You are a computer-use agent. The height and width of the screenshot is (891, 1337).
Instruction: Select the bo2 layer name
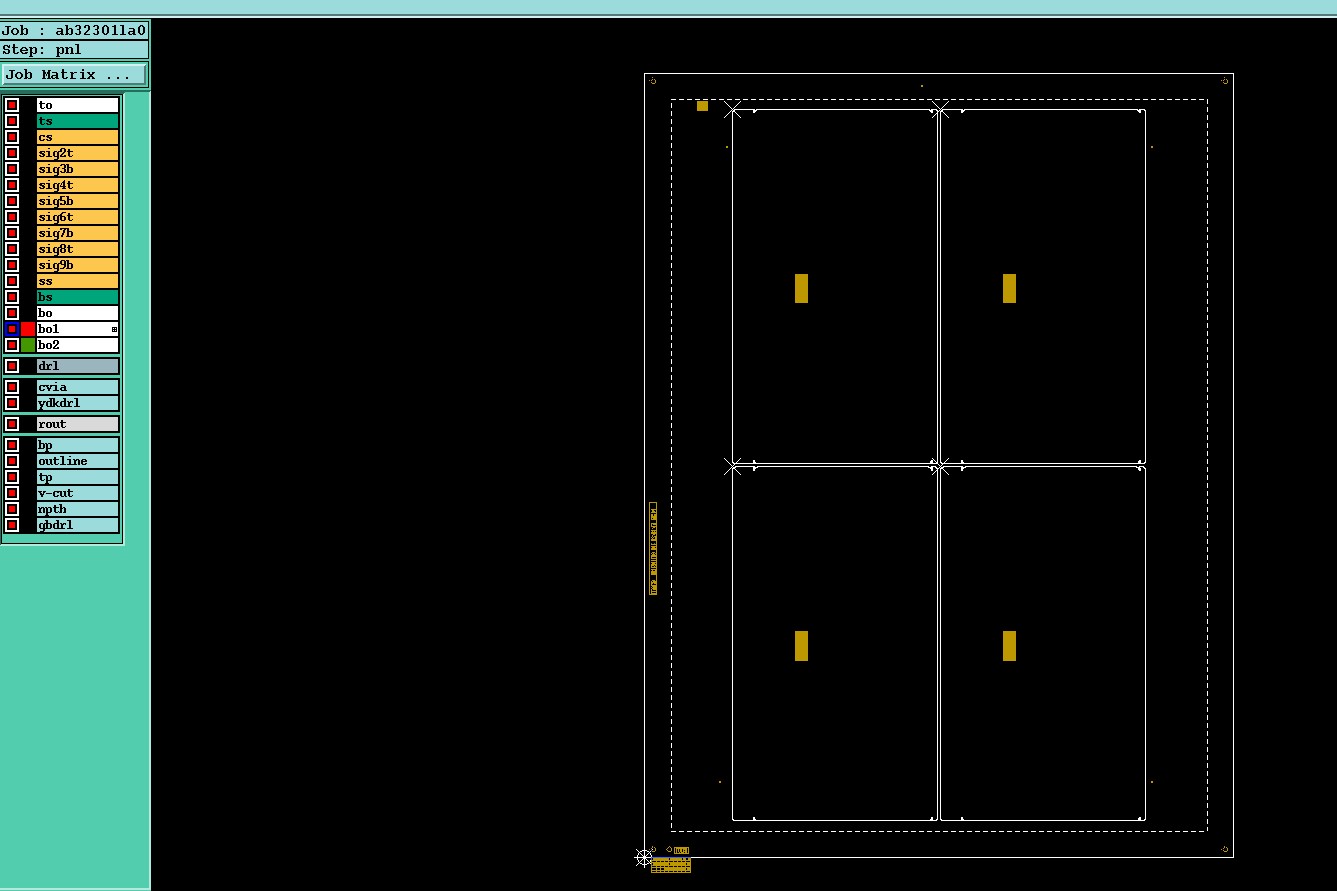click(x=78, y=345)
